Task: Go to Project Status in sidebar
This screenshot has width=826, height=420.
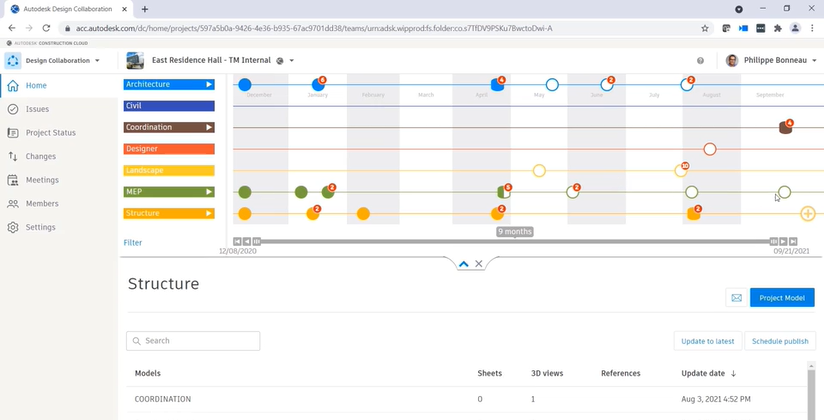Action: coord(49,133)
